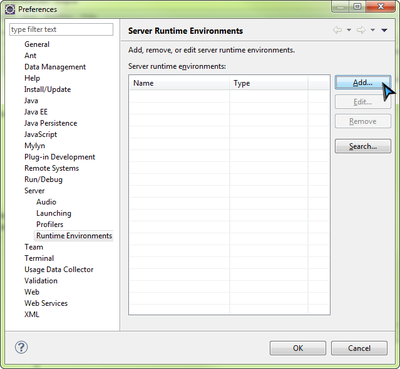Open the forward history dropdown arrow
Image resolution: width=400 pixels, height=369 pixels.
click(373, 30)
